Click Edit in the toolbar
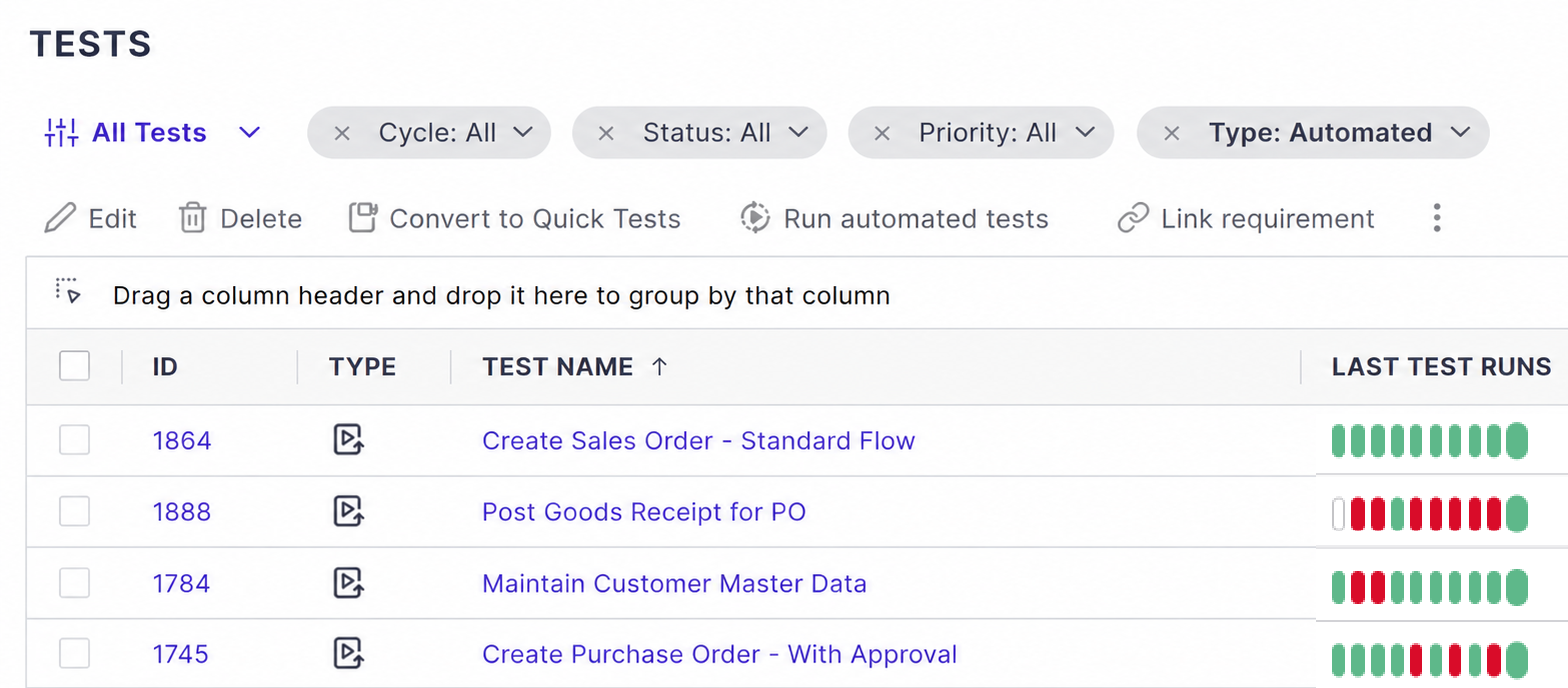Image resolution: width=1568 pixels, height=688 pixels. pos(112,218)
